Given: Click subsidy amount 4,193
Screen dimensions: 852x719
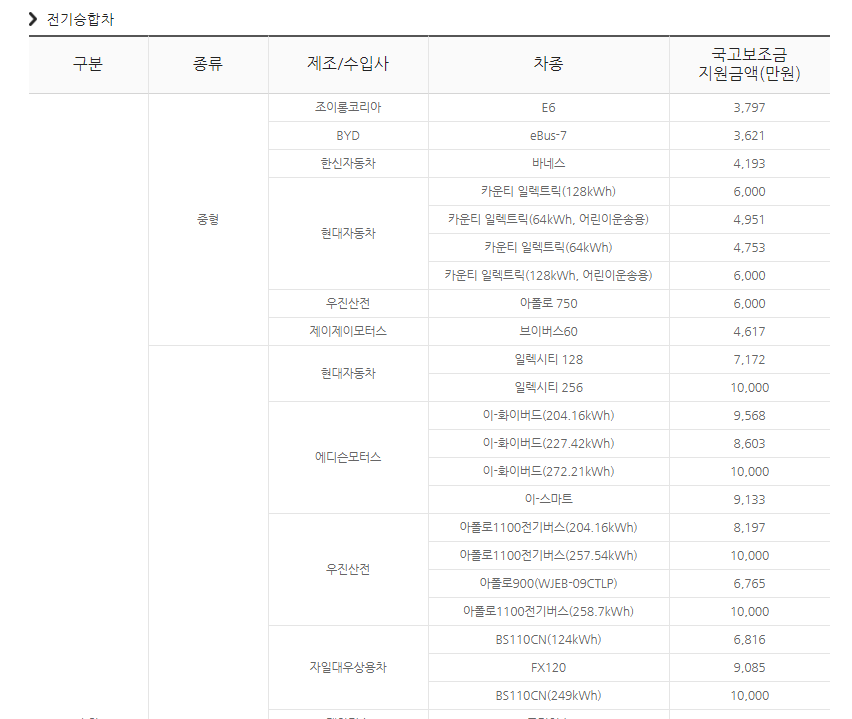Looking at the screenshot, I should point(749,164).
